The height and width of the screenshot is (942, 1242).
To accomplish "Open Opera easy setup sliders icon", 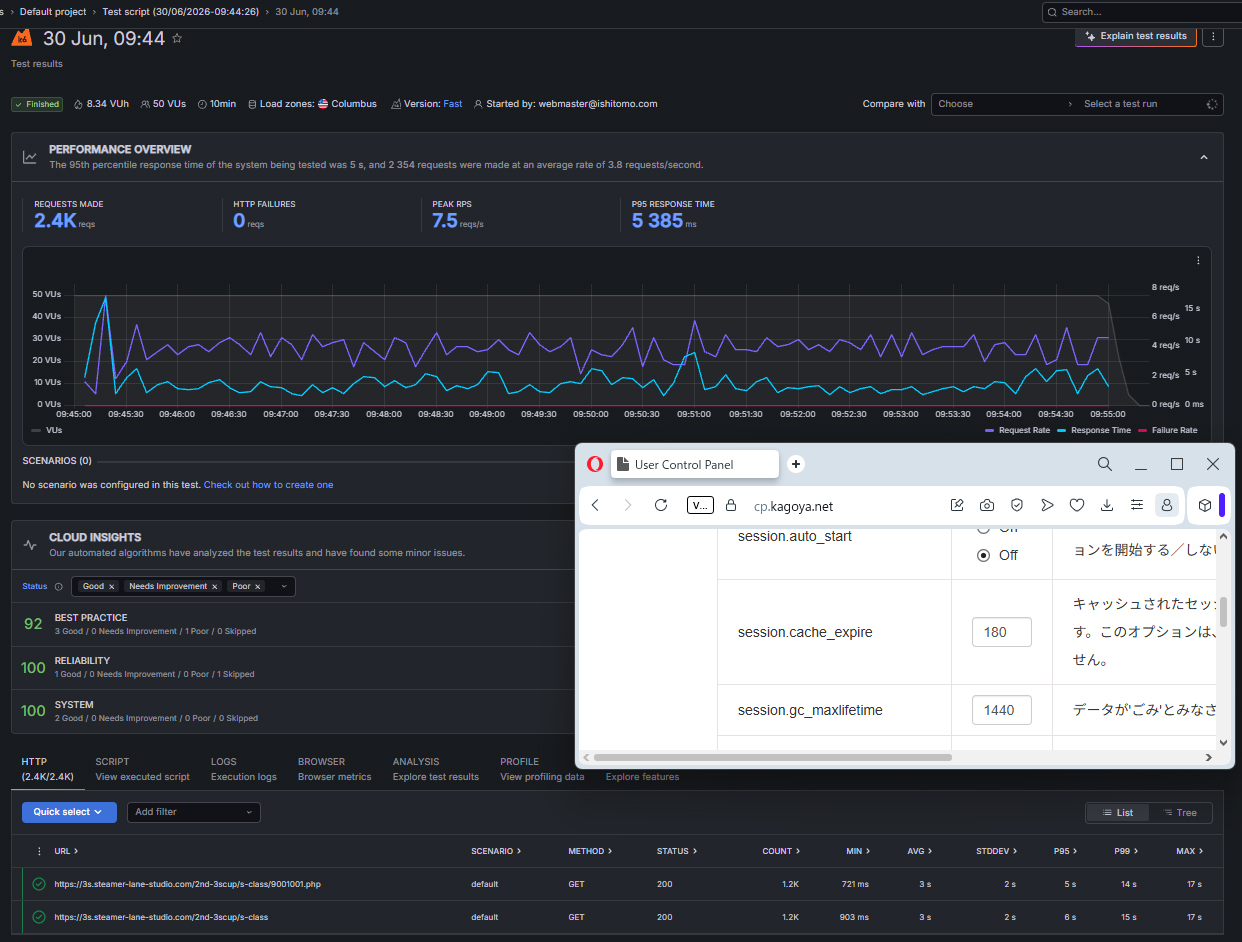I will 1137,505.
